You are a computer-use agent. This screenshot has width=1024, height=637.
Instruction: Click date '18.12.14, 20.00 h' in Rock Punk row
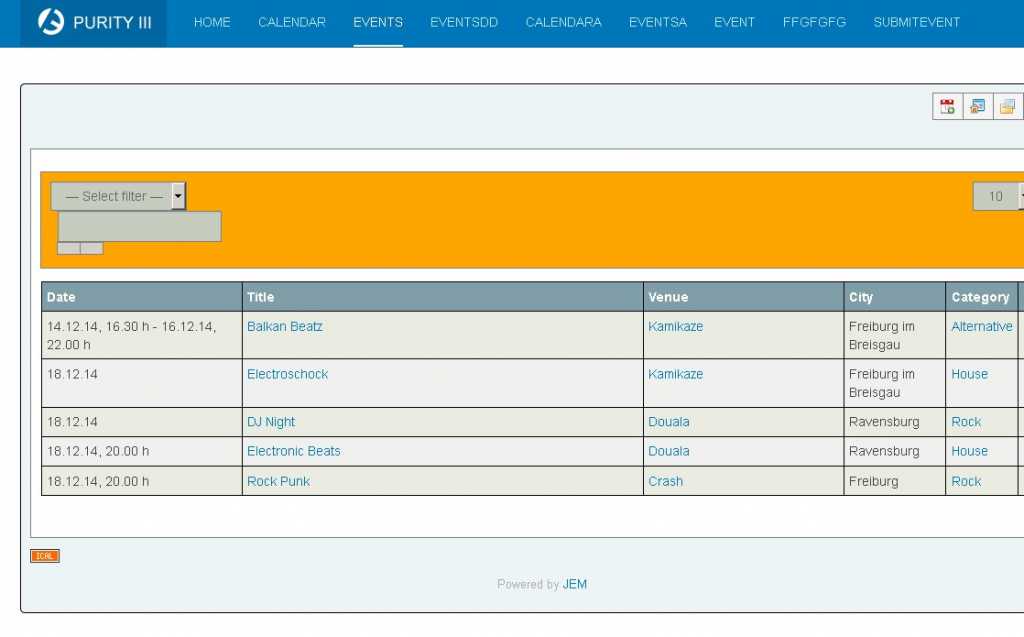pyautogui.click(x=98, y=482)
